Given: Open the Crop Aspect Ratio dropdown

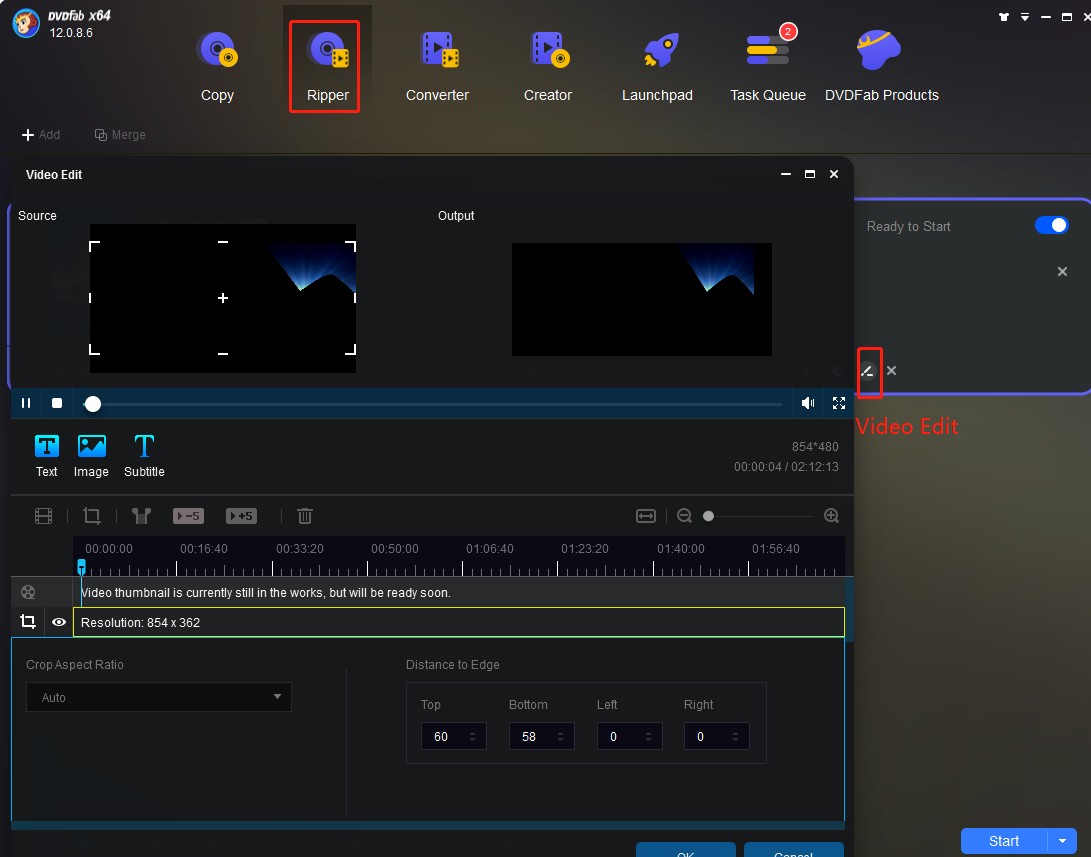Looking at the screenshot, I should tap(157, 697).
